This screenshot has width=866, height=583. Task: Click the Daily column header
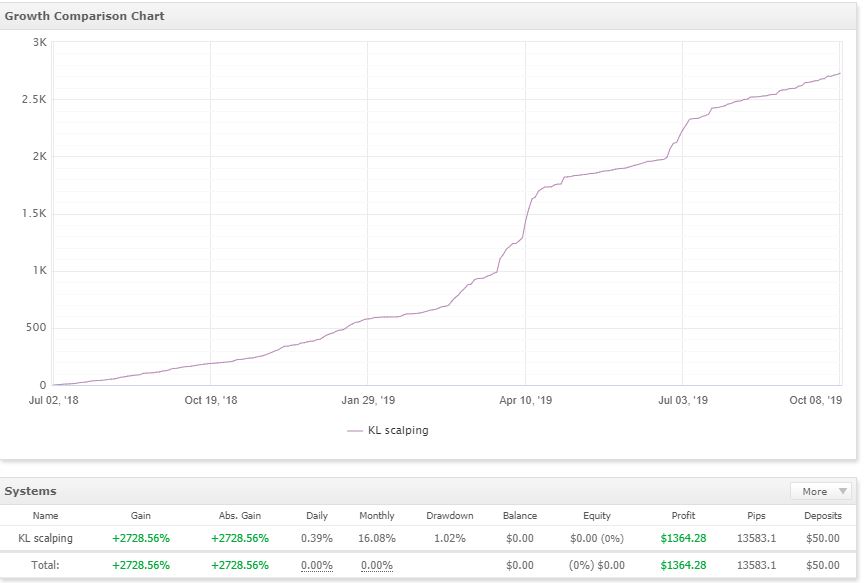317,516
